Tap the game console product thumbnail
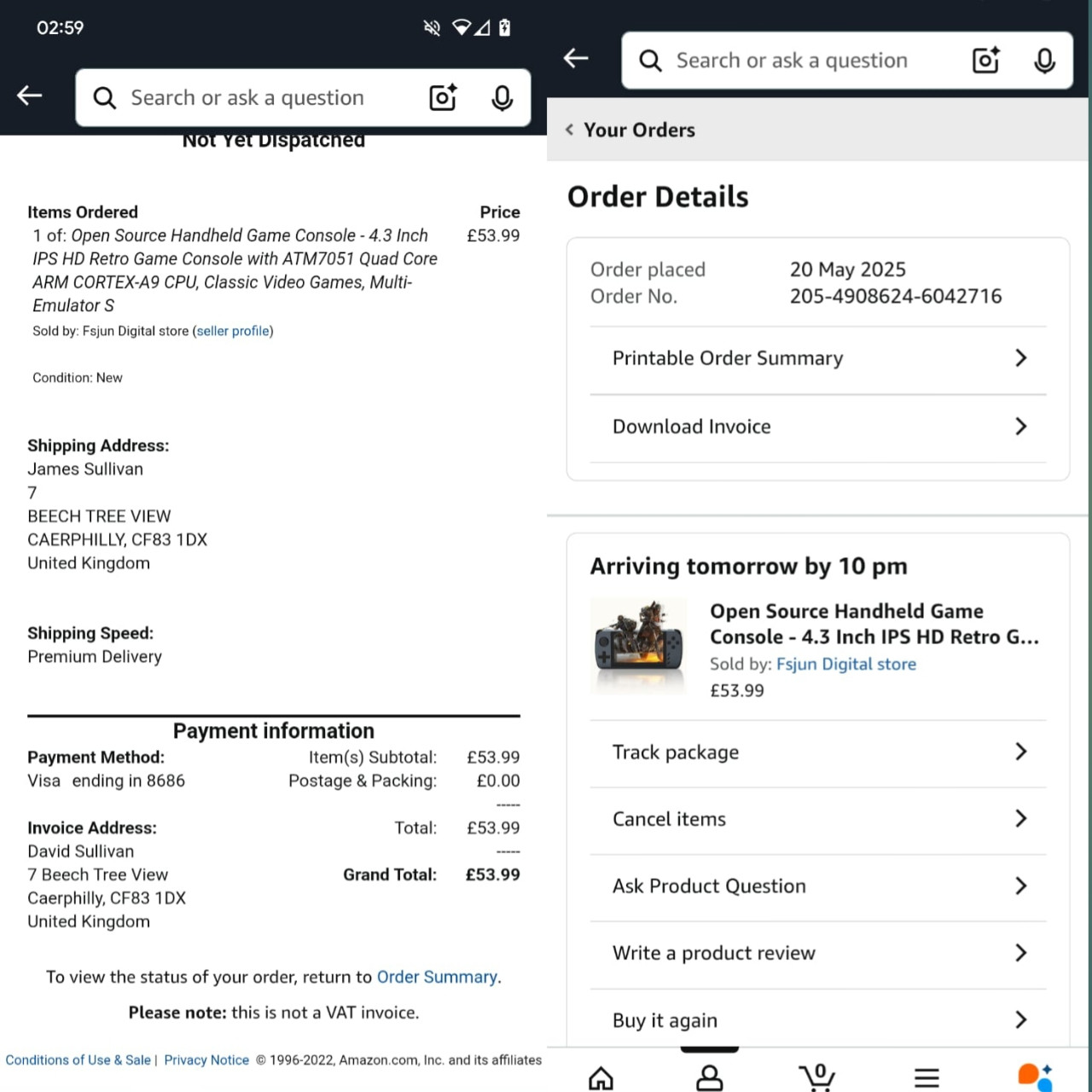Screen dimensions: 1092x1092 click(x=639, y=646)
